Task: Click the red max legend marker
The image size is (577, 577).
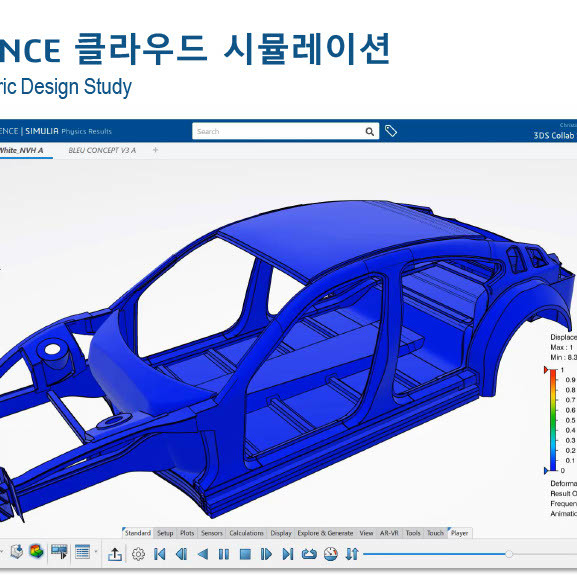Action: tap(546, 370)
